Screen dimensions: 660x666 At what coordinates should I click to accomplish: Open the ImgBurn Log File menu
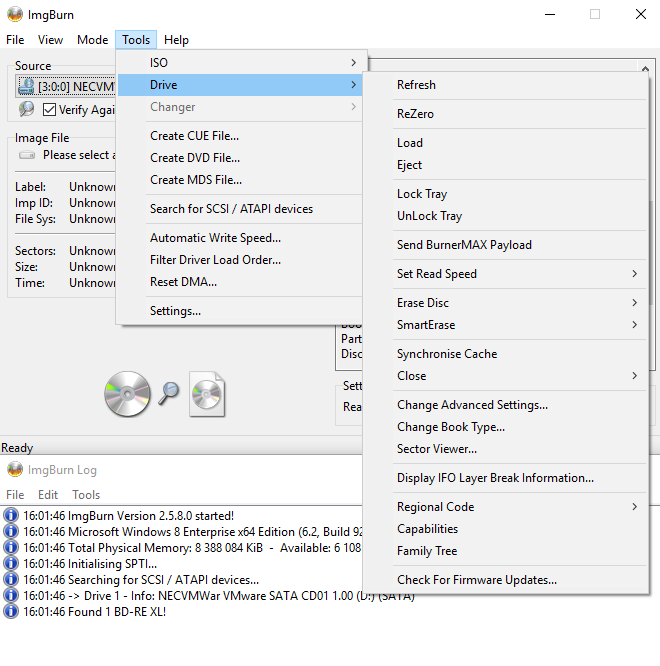pyautogui.click(x=15, y=495)
